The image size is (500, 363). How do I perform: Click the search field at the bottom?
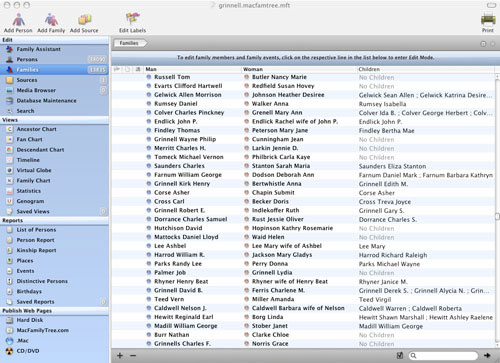point(443,356)
